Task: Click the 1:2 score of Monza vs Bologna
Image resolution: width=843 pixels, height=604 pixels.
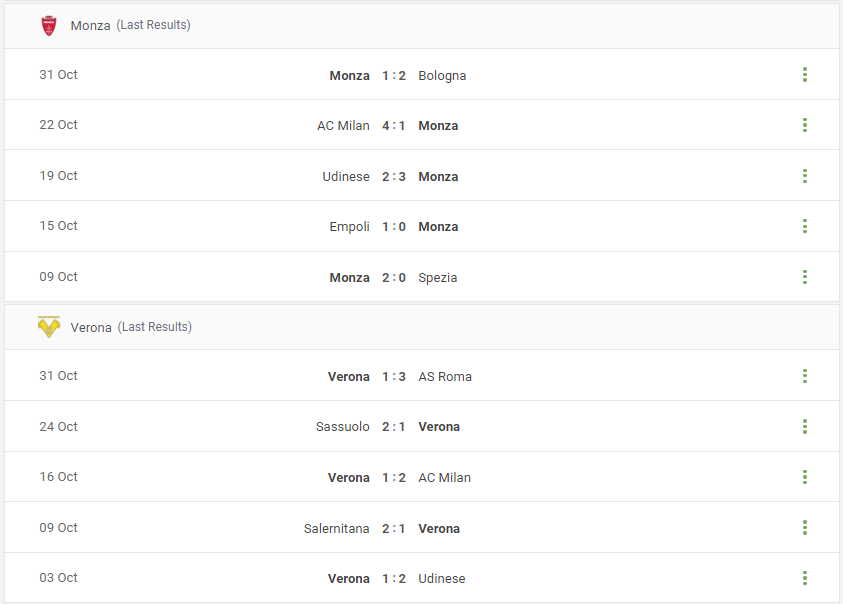Action: [394, 75]
